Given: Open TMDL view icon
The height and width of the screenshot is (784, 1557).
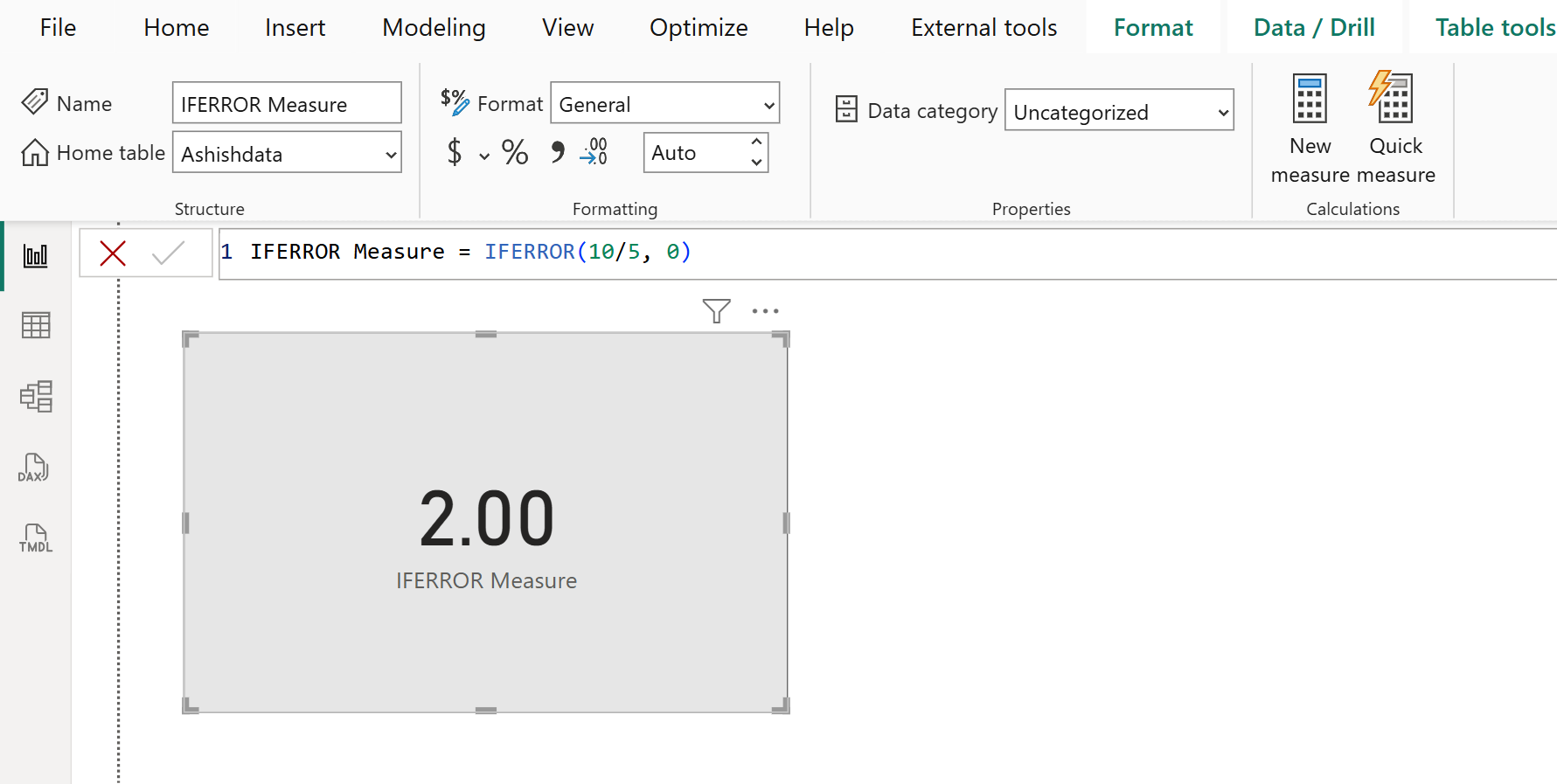Looking at the screenshot, I should [35, 538].
